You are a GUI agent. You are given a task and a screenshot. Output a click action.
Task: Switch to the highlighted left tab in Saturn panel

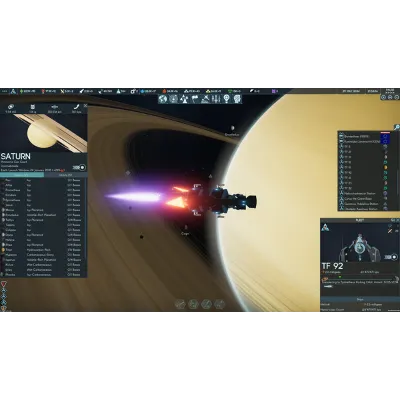click(22, 175)
